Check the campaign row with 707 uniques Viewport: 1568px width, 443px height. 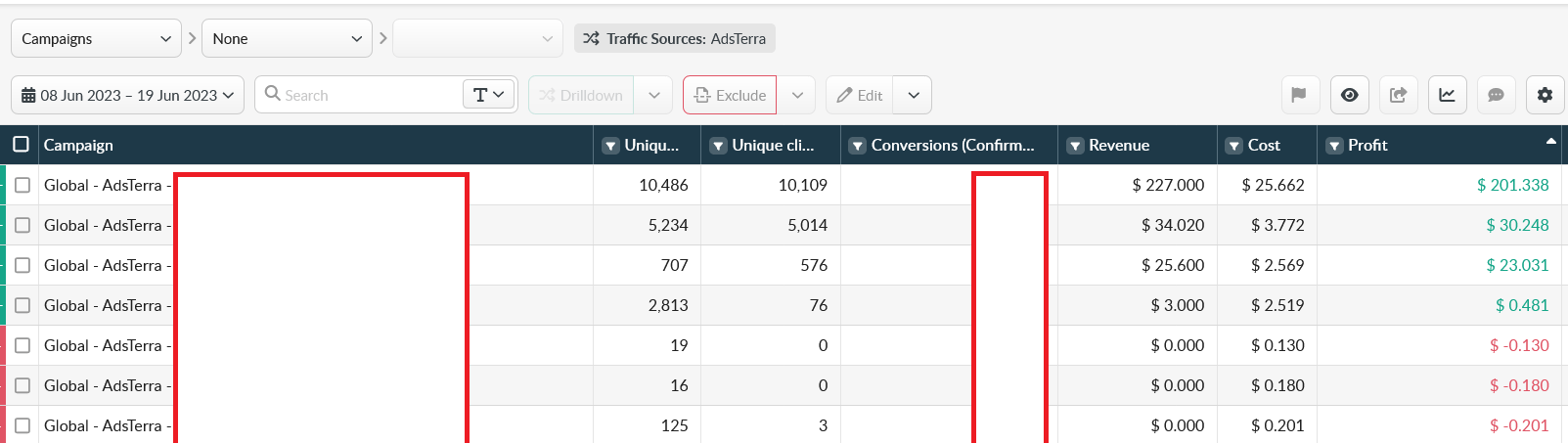pyautogui.click(x=22, y=265)
